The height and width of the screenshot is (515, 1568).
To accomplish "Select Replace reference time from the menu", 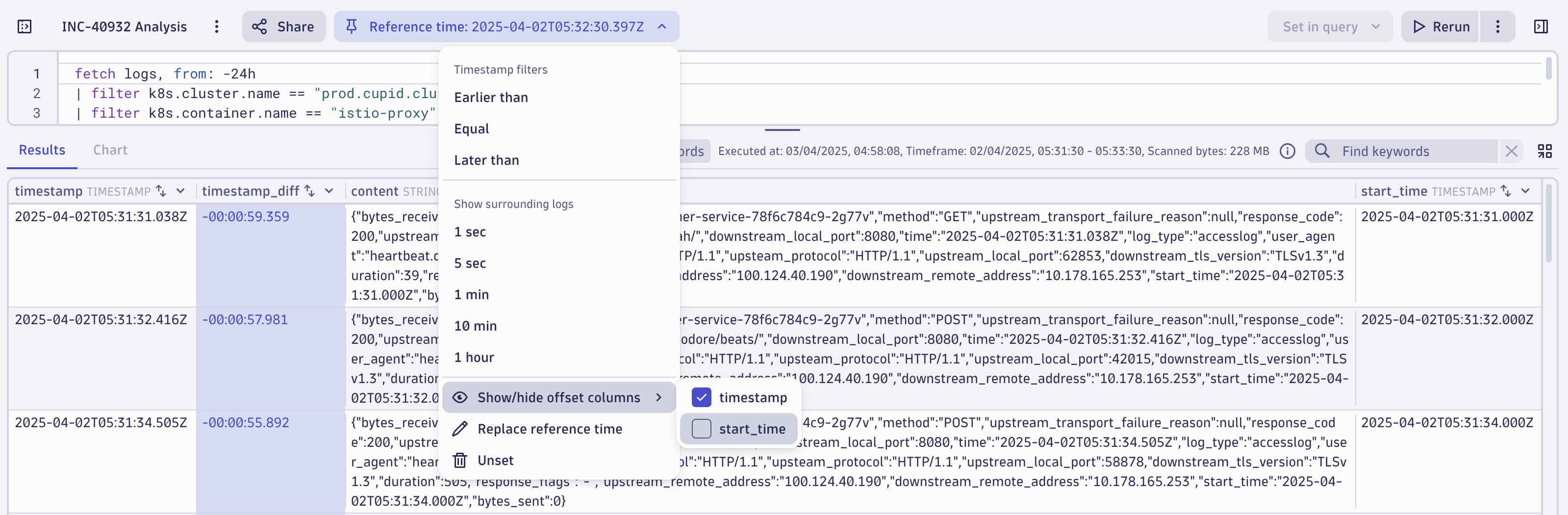I will pyautogui.click(x=550, y=429).
